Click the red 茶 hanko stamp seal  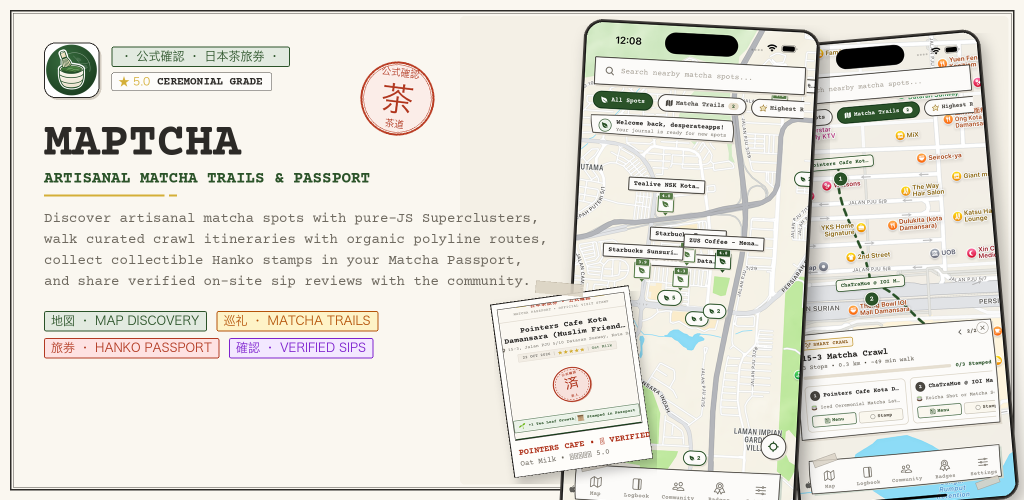coord(397,99)
